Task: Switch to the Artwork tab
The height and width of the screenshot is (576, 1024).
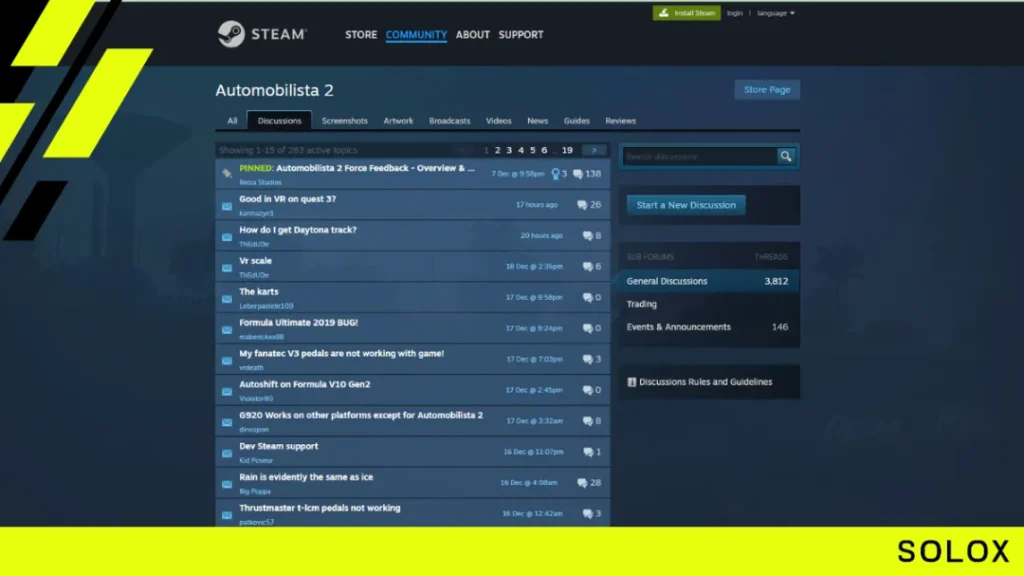Action: 398,121
